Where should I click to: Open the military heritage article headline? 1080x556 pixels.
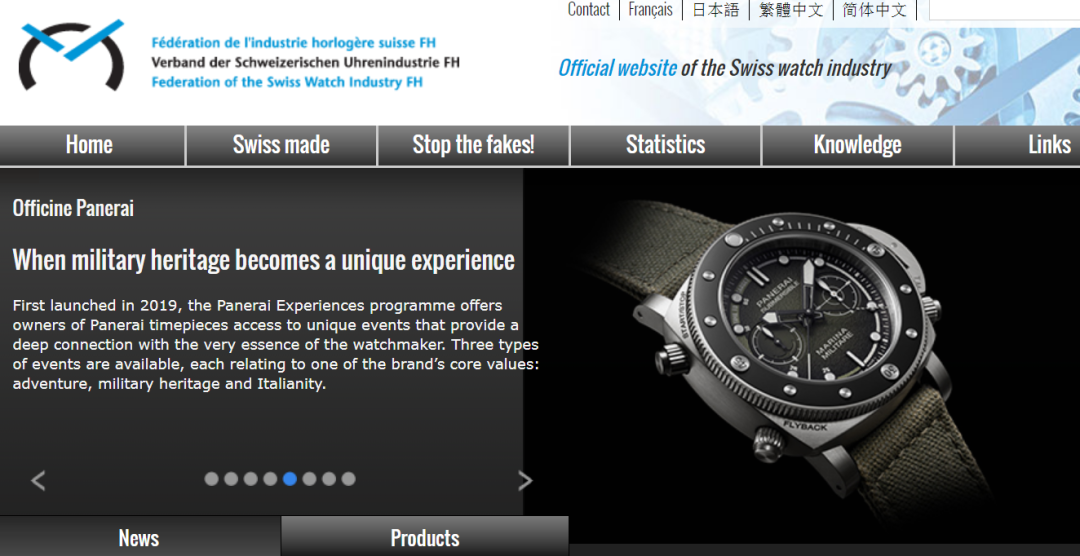[264, 260]
